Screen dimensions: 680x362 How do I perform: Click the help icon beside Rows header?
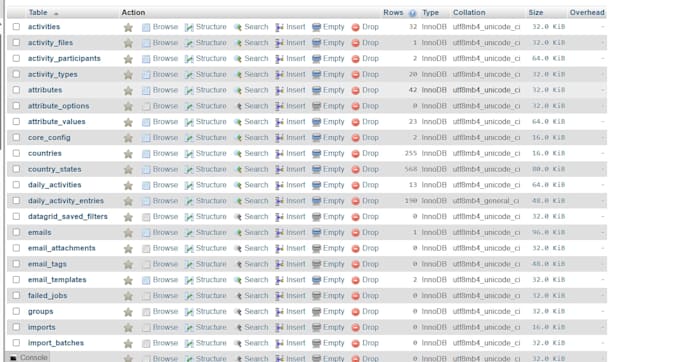click(412, 13)
